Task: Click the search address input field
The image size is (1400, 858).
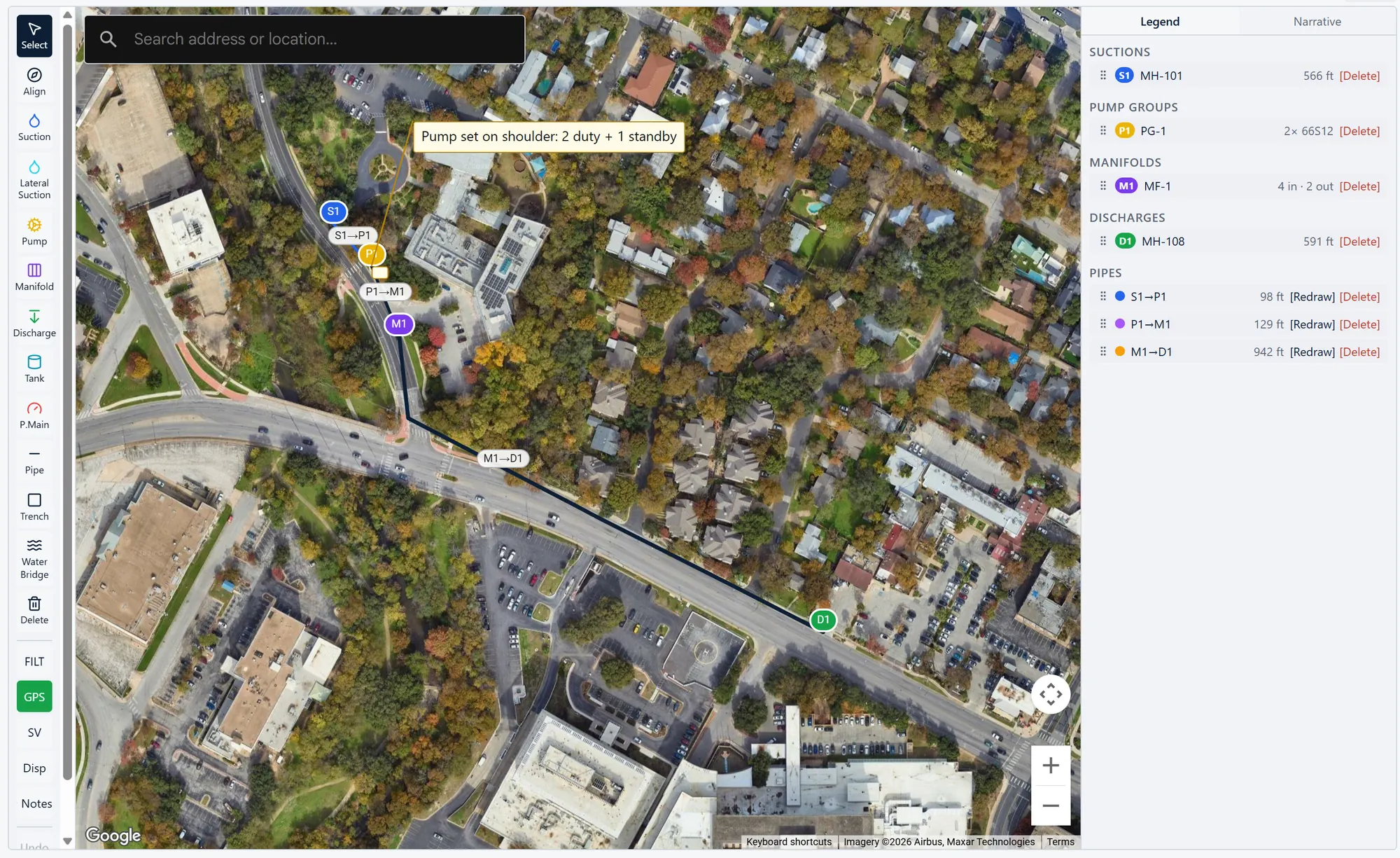Action: (x=304, y=39)
